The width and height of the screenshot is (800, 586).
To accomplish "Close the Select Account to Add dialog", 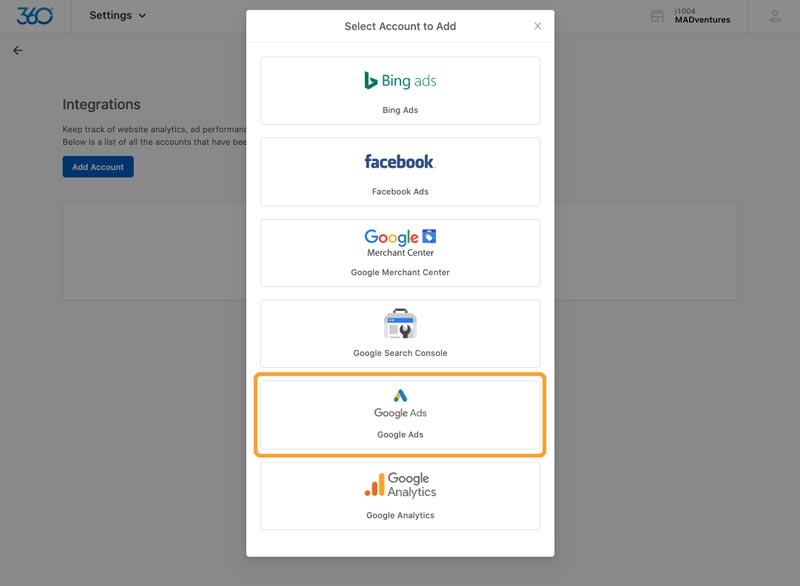I will click(x=537, y=26).
